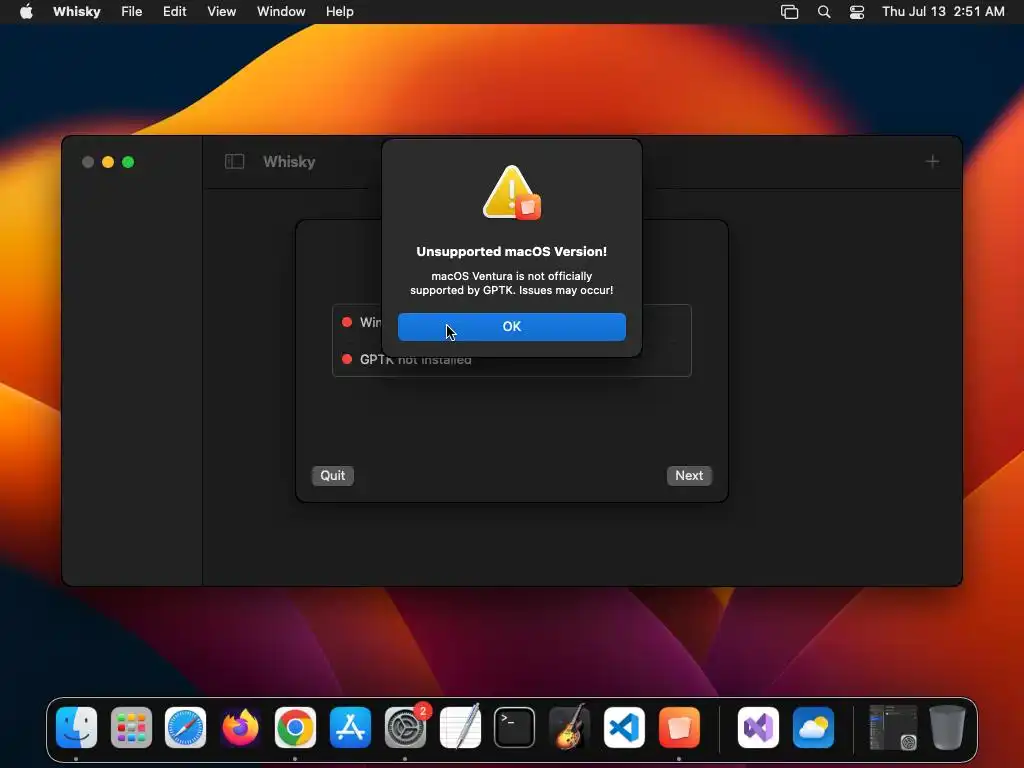The height and width of the screenshot is (768, 1024).
Task: Zoom the Whisky window with green button
Action: pyautogui.click(x=128, y=162)
